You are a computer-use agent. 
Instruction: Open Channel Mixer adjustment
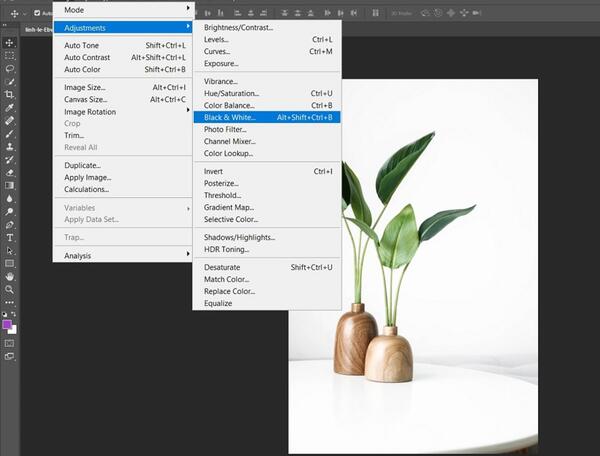(267, 141)
